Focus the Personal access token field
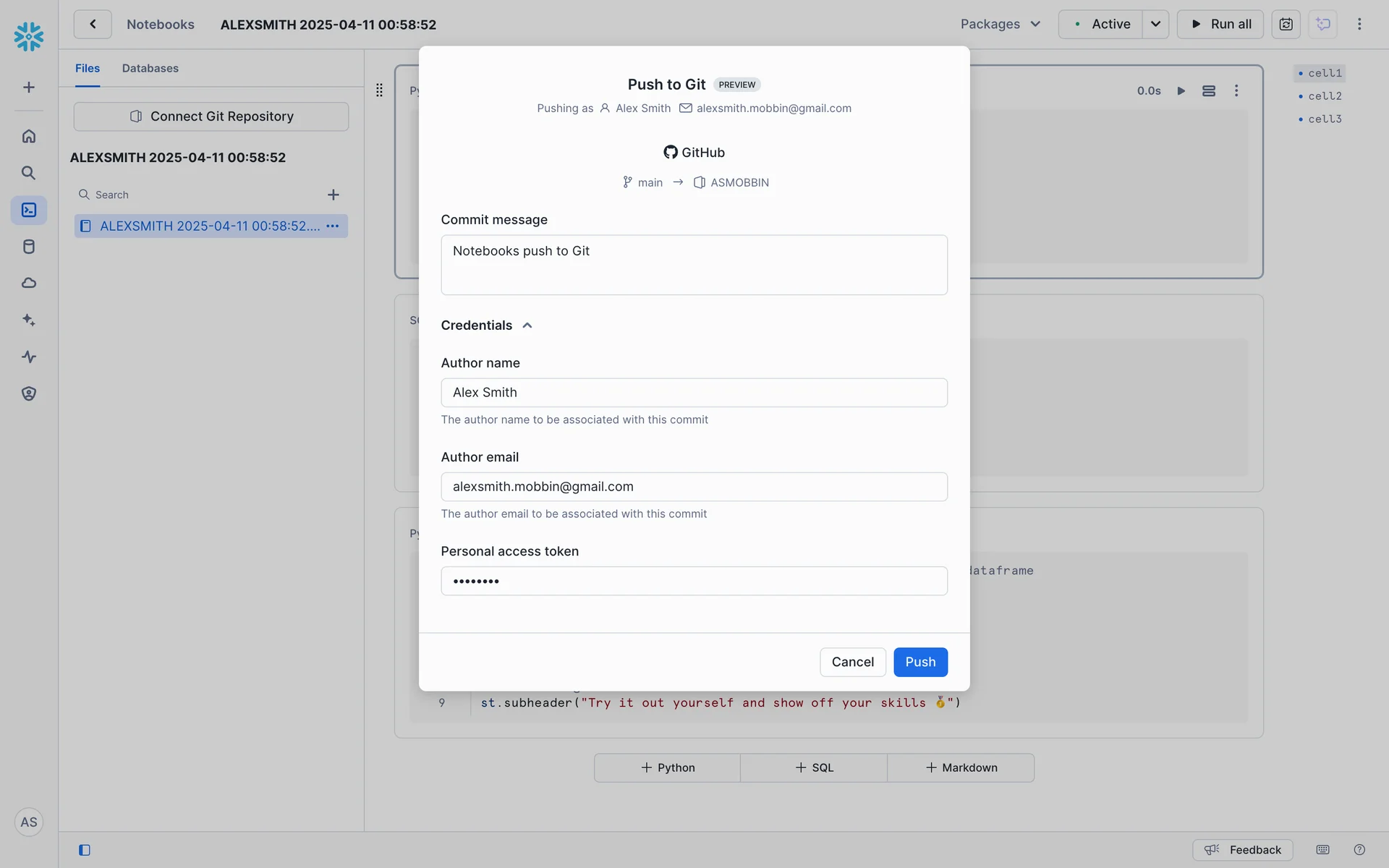The height and width of the screenshot is (868, 1389). click(694, 581)
